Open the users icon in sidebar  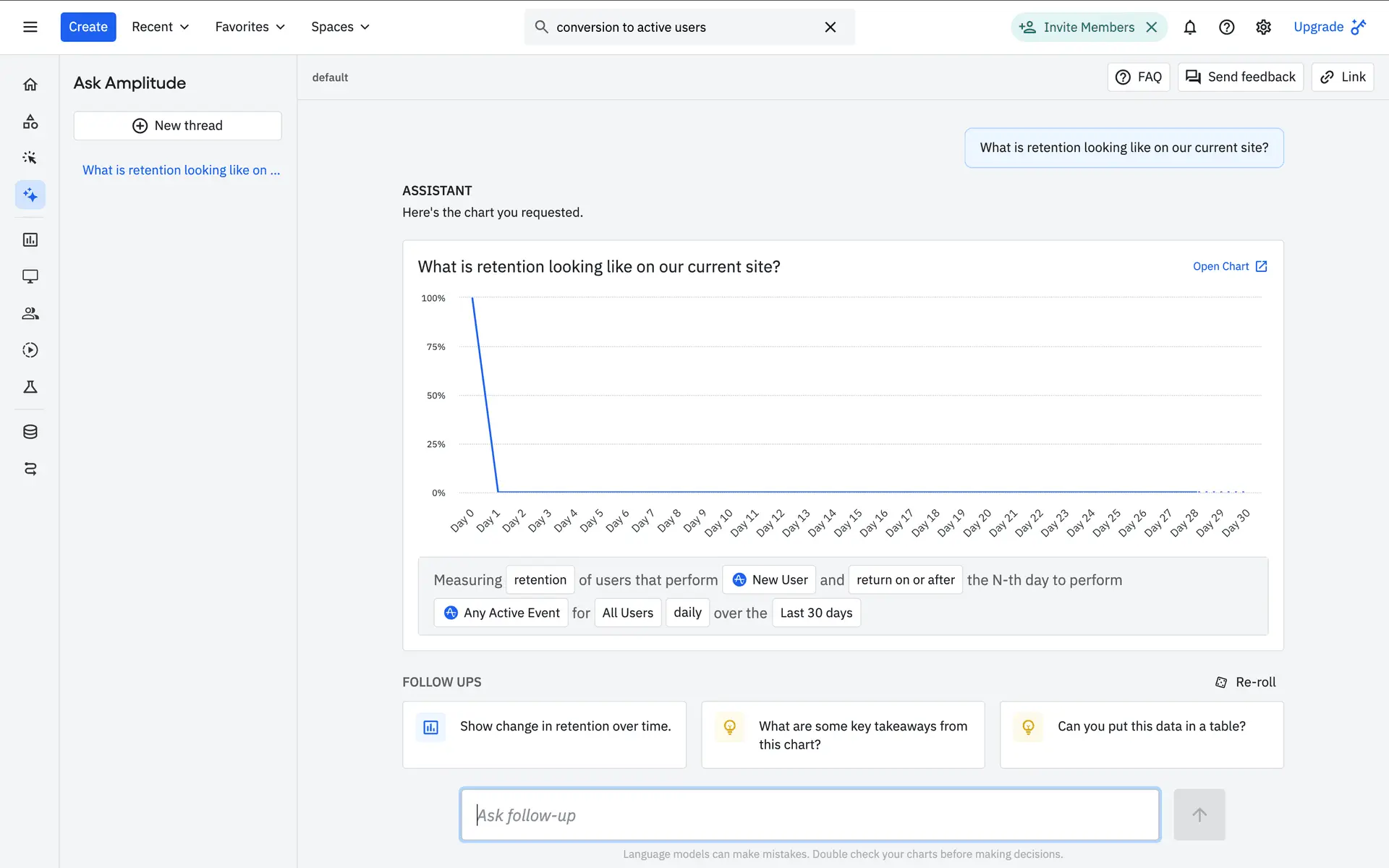click(x=30, y=313)
